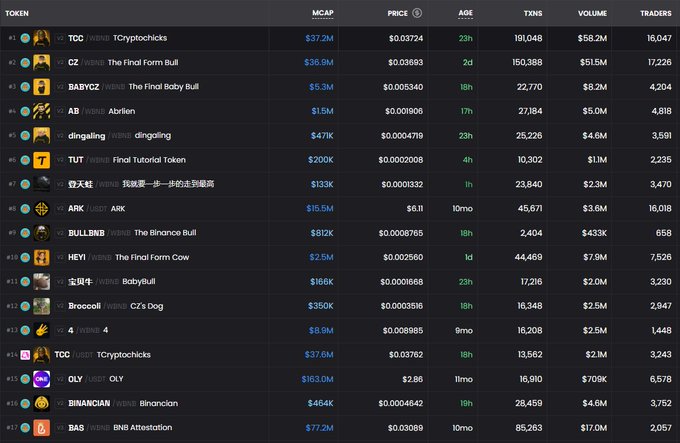This screenshot has width=680, height=443.
Task: Click 85,263 transactions for BAS
Action: (529, 428)
